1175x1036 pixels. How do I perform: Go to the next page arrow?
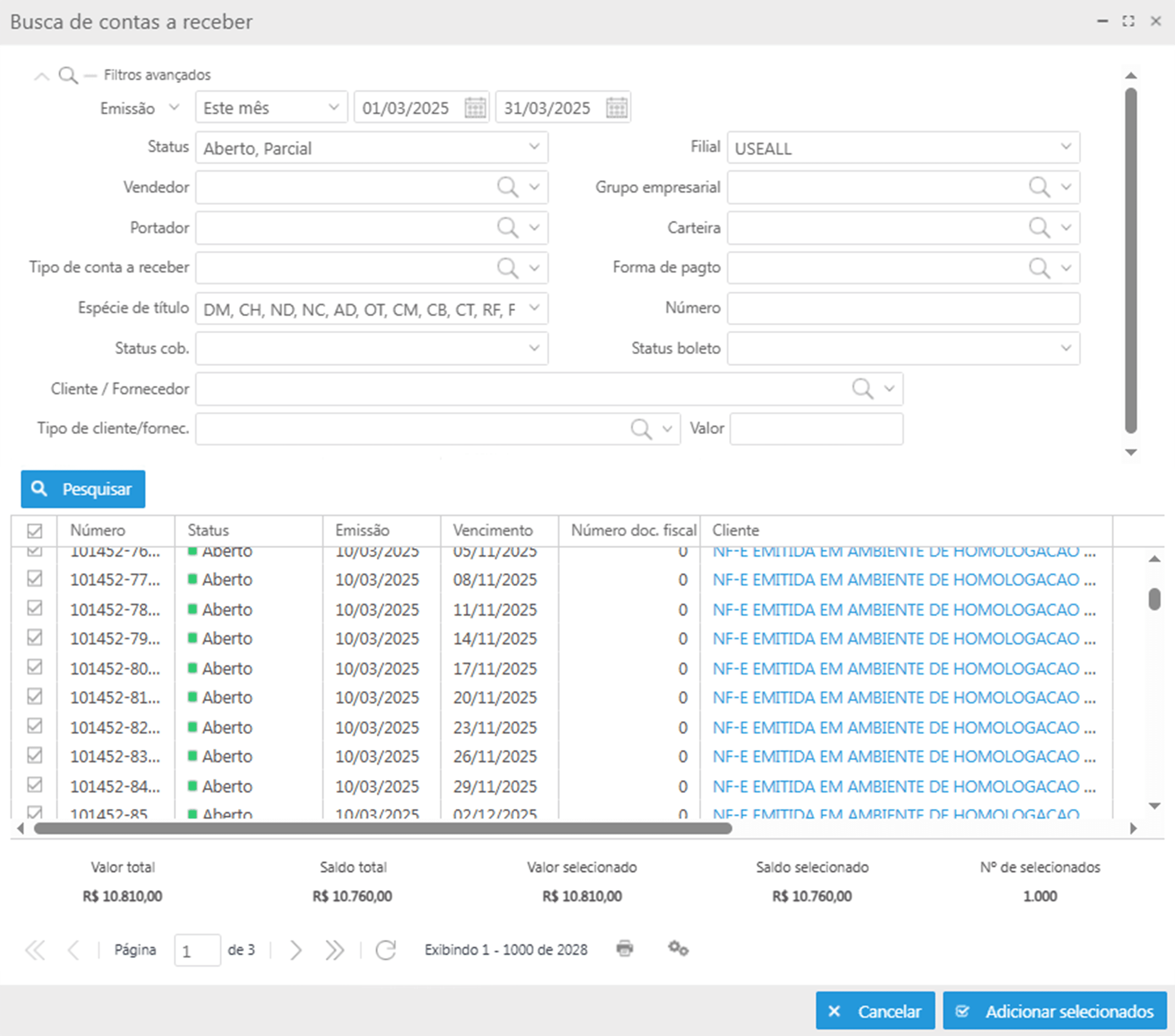tap(296, 950)
